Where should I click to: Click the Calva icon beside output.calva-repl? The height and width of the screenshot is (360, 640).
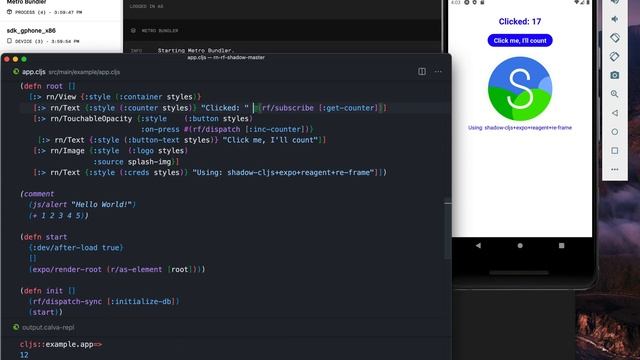pos(16,327)
